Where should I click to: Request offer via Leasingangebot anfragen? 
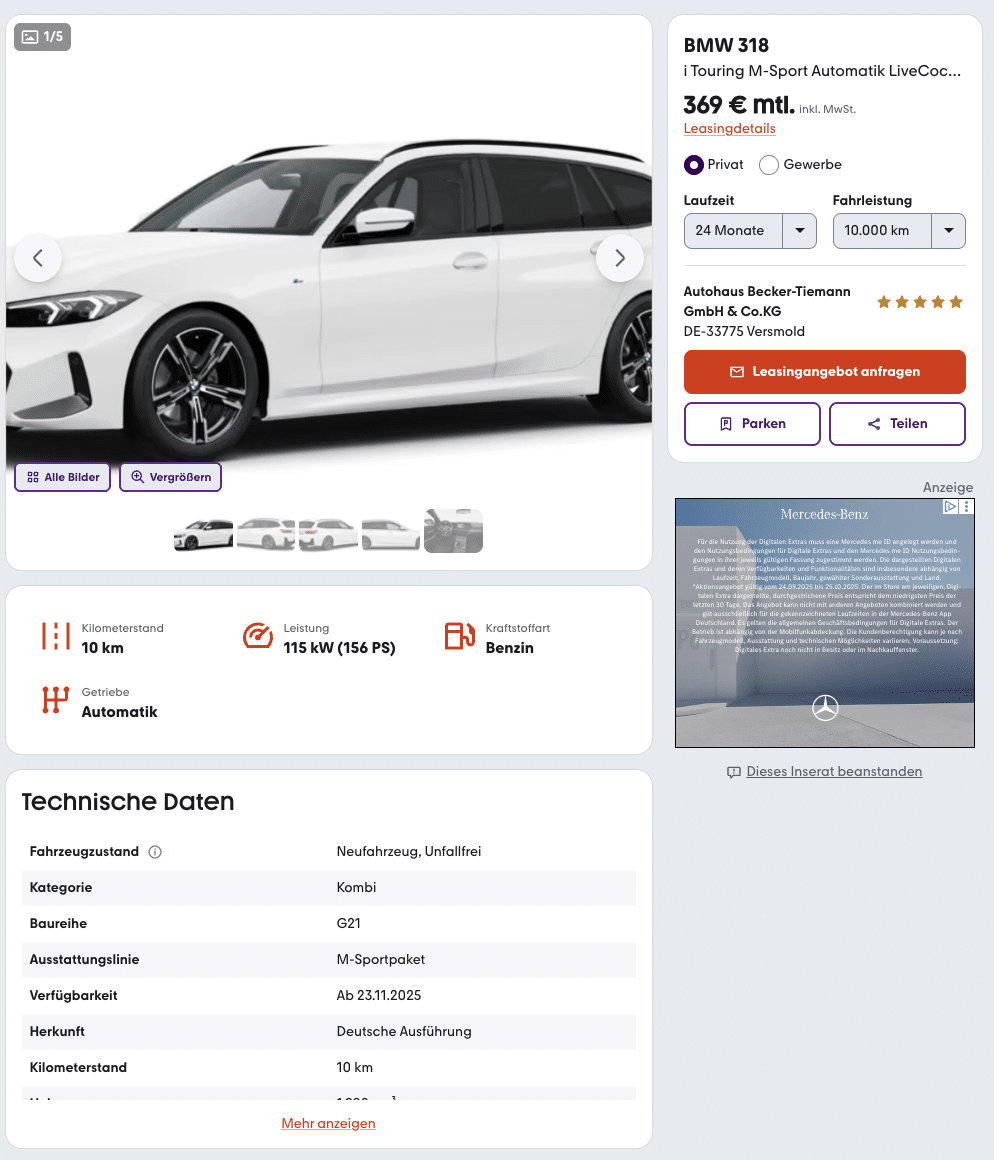pyautogui.click(x=825, y=371)
